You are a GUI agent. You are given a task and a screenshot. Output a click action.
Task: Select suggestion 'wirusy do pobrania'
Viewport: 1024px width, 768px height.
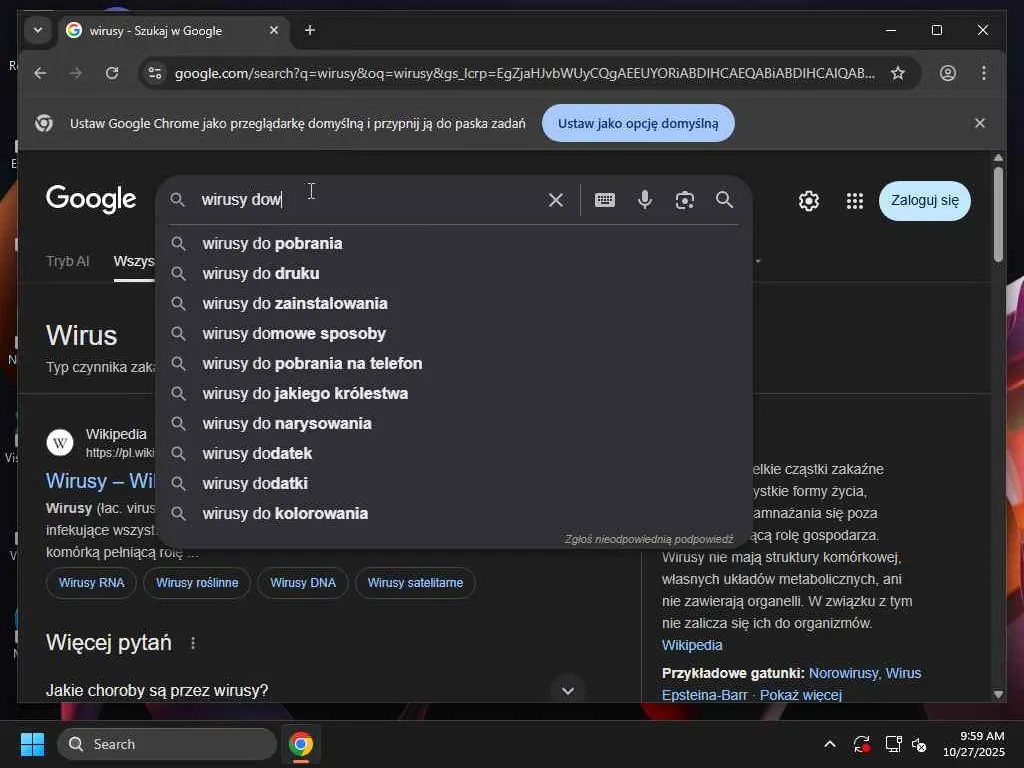click(x=454, y=244)
